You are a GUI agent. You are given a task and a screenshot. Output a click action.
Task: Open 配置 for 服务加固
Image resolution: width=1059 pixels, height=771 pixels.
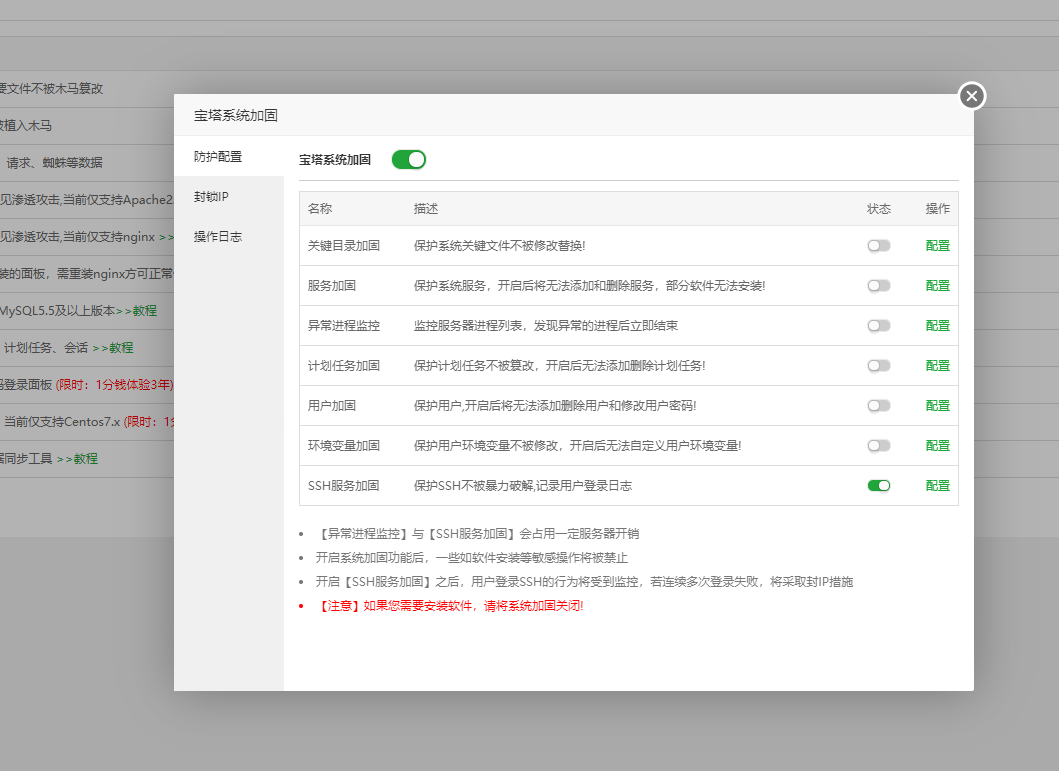(937, 286)
